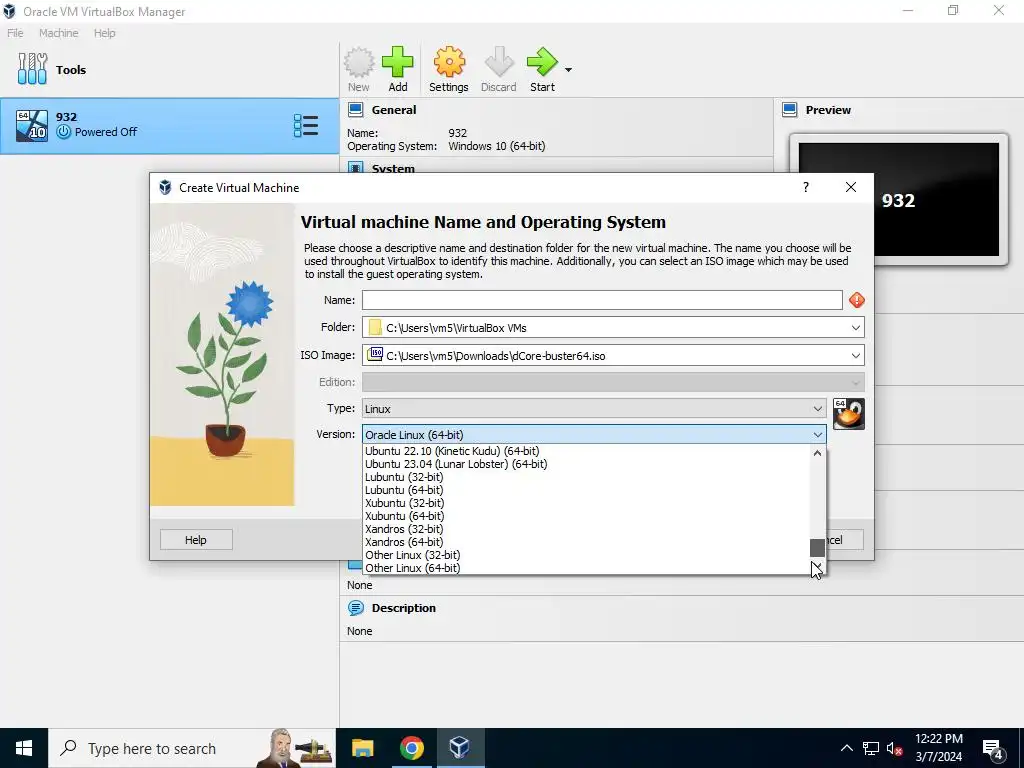Image resolution: width=1024 pixels, height=768 pixels.
Task: Expand the Folder dropdown
Action: click(856, 328)
